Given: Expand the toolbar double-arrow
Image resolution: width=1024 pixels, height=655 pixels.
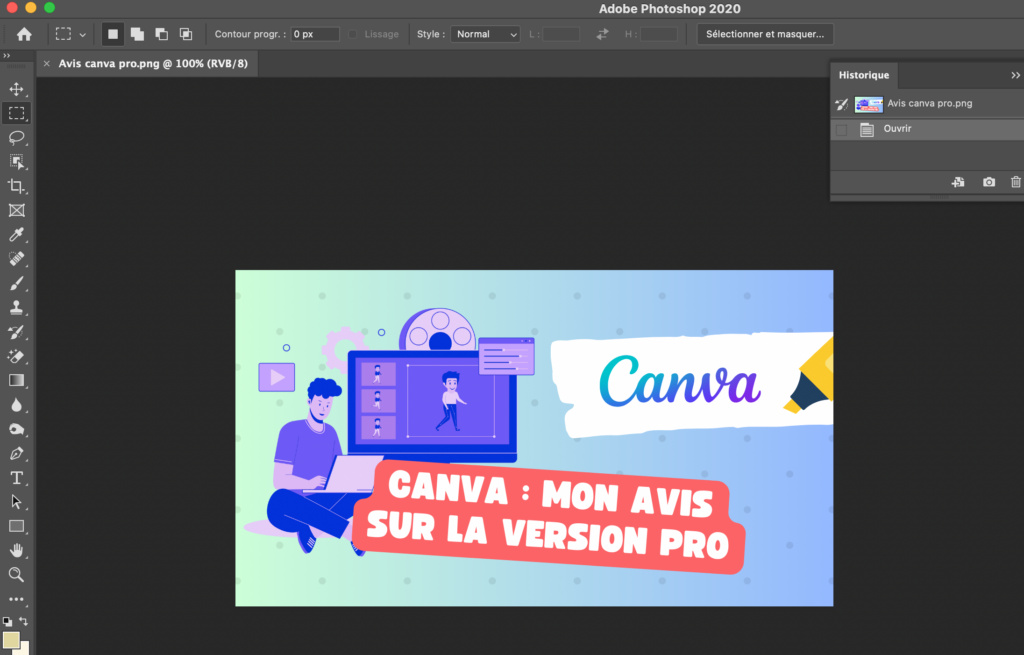Looking at the screenshot, I should [7, 56].
